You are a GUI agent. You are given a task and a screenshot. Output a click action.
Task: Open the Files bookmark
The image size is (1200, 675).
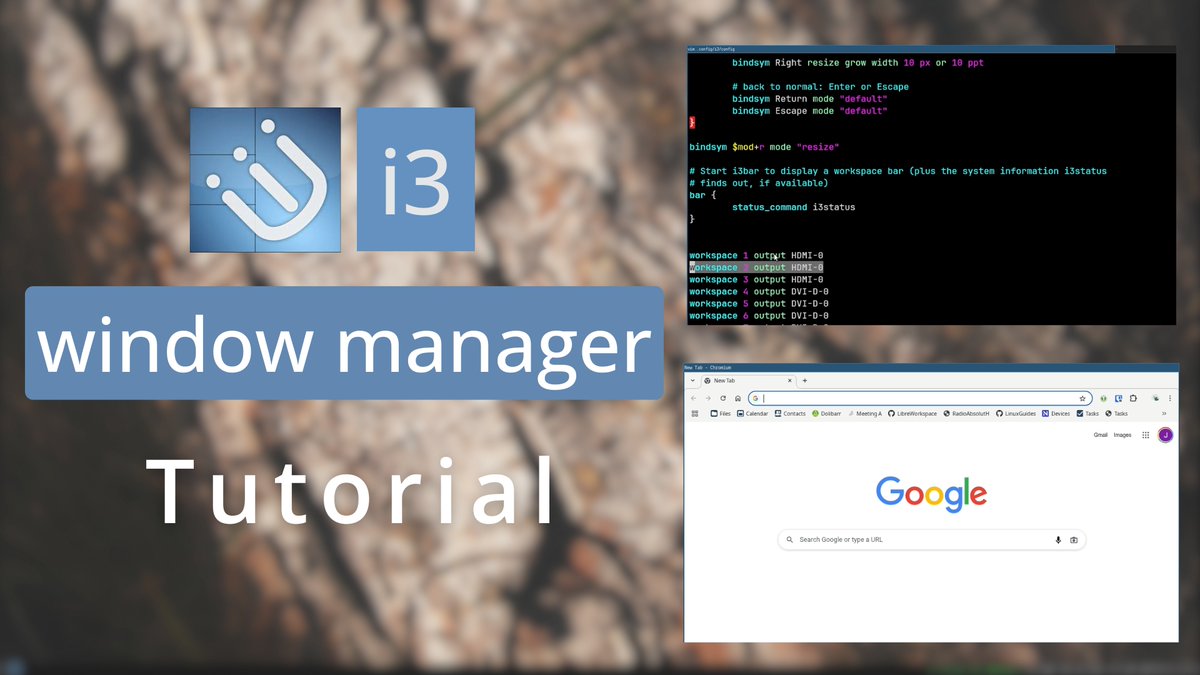click(720, 413)
